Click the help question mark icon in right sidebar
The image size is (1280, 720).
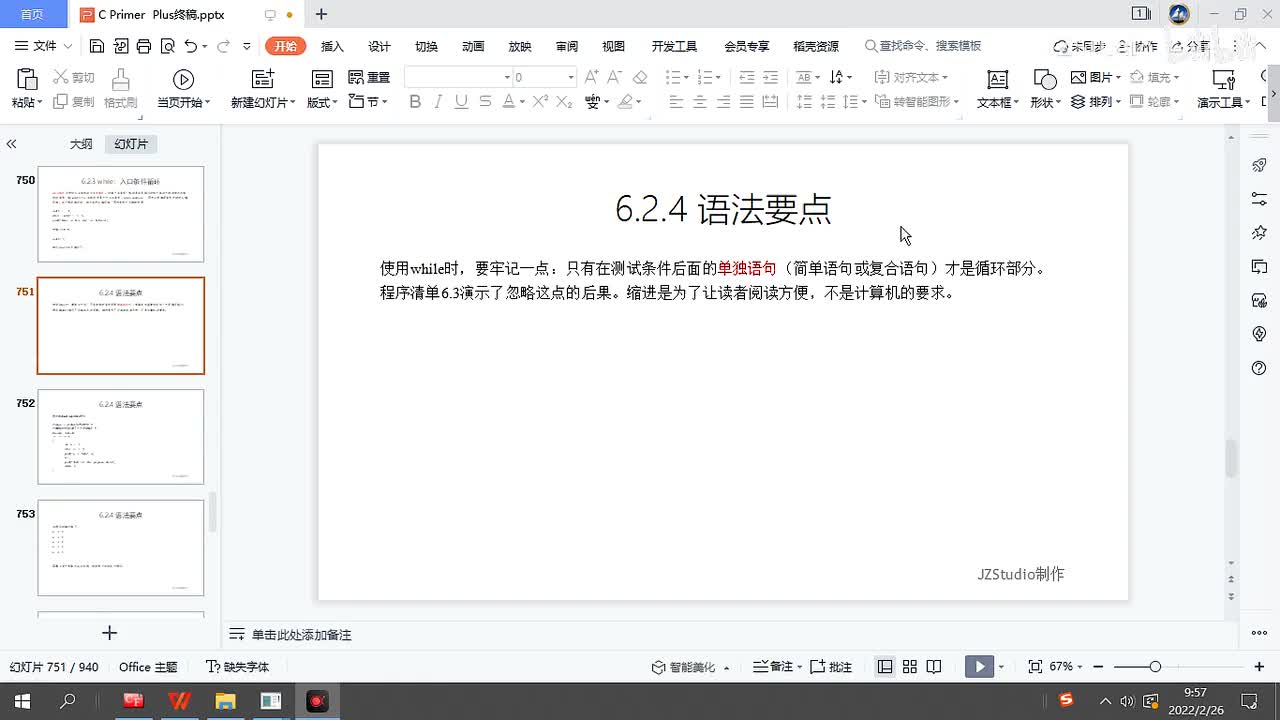tap(1260, 368)
